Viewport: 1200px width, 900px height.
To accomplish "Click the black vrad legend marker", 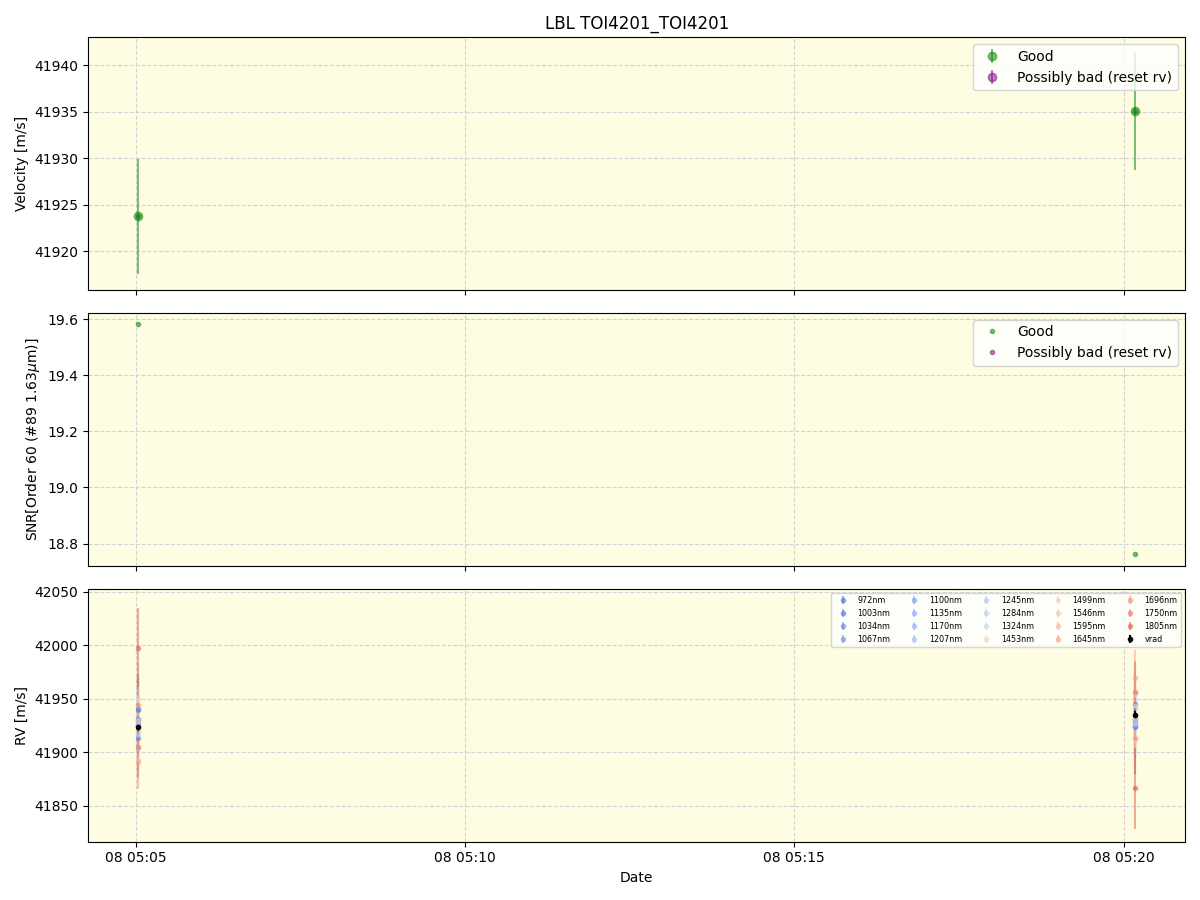I will click(1130, 639).
